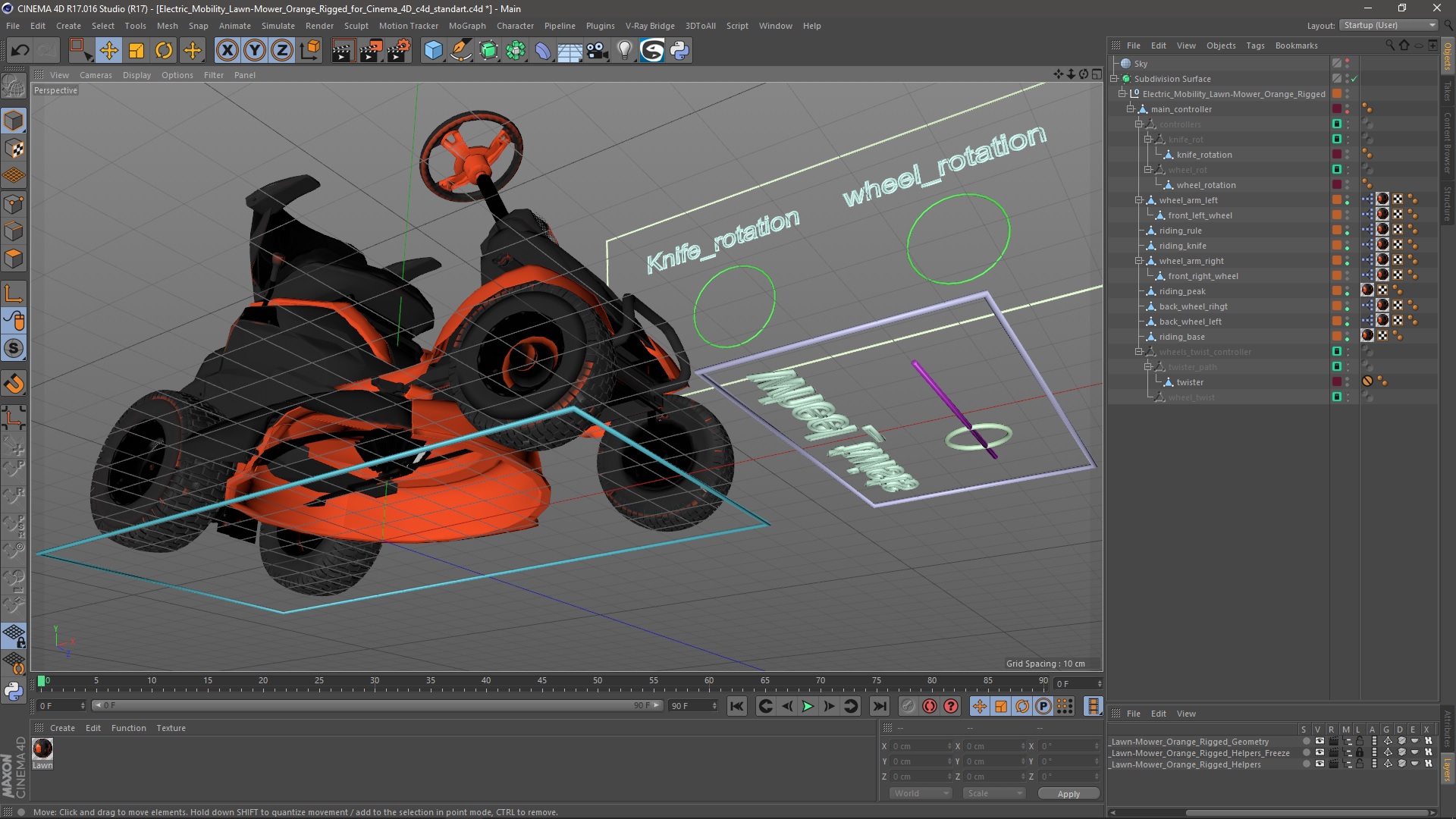
Task: Select the Lawn material thumbnail
Action: [42, 748]
